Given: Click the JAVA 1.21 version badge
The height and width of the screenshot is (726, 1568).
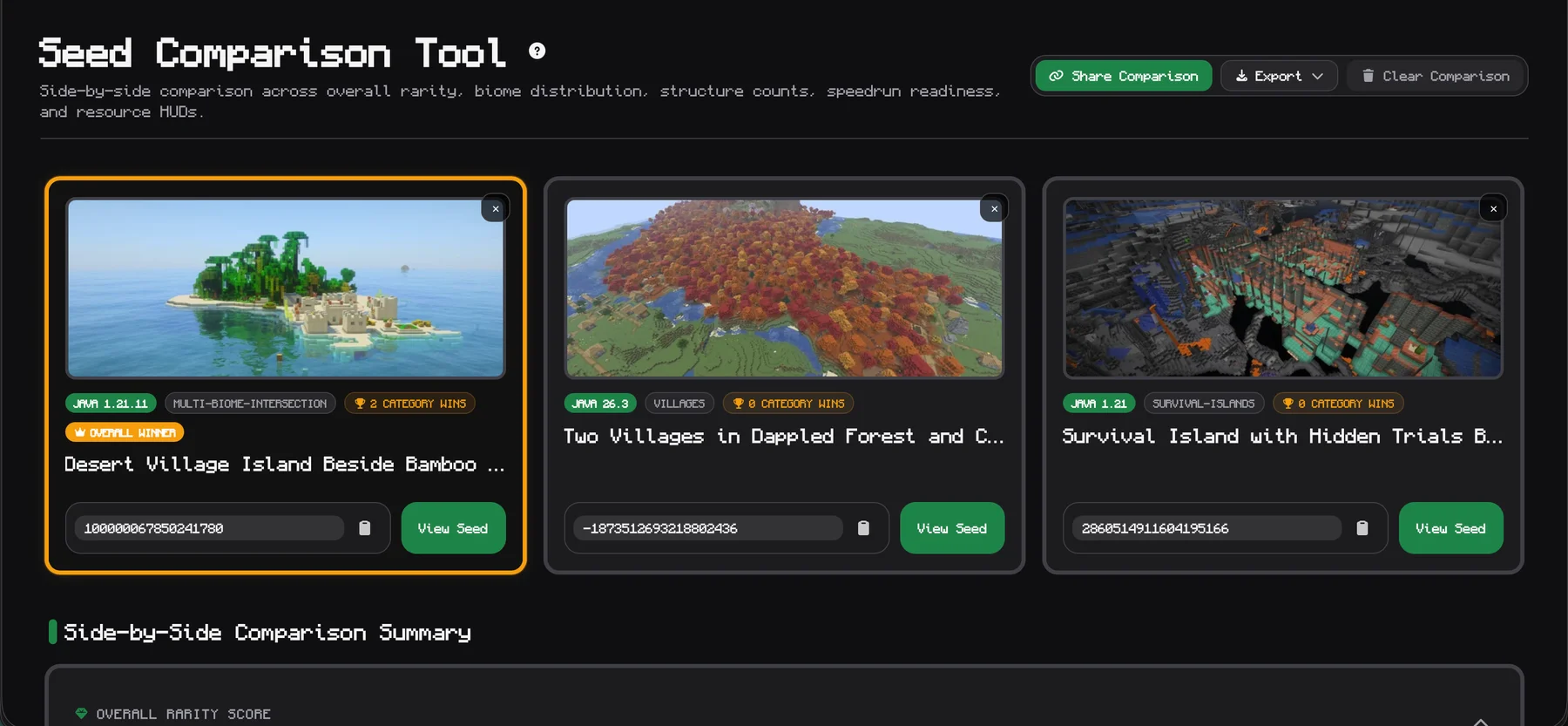Looking at the screenshot, I should point(1099,404).
